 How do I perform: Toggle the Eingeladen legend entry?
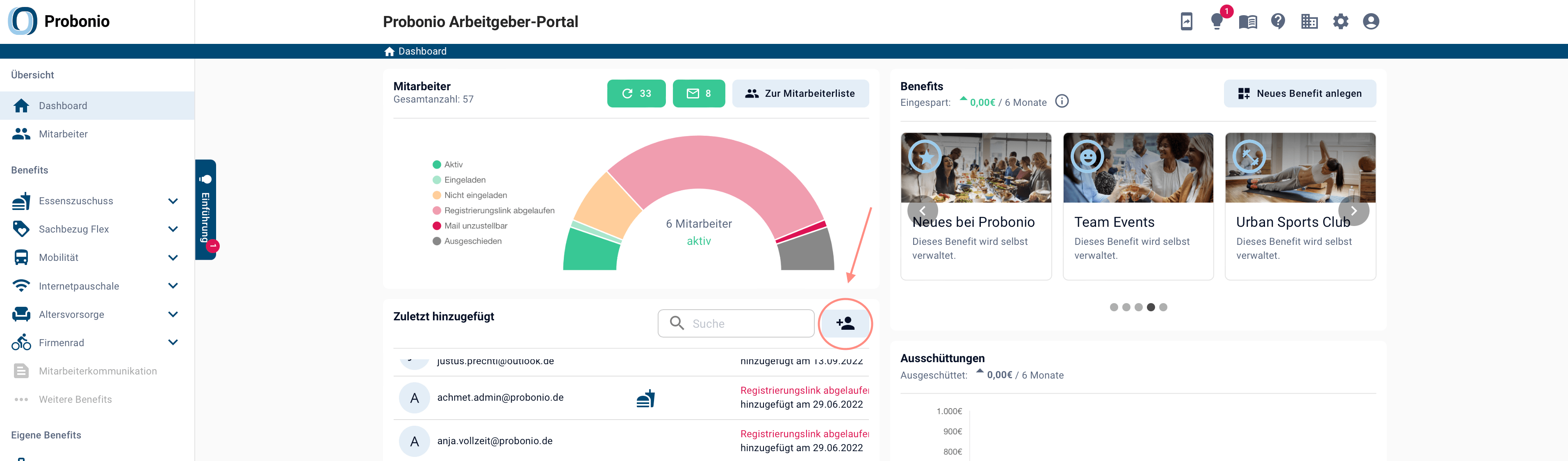click(459, 180)
